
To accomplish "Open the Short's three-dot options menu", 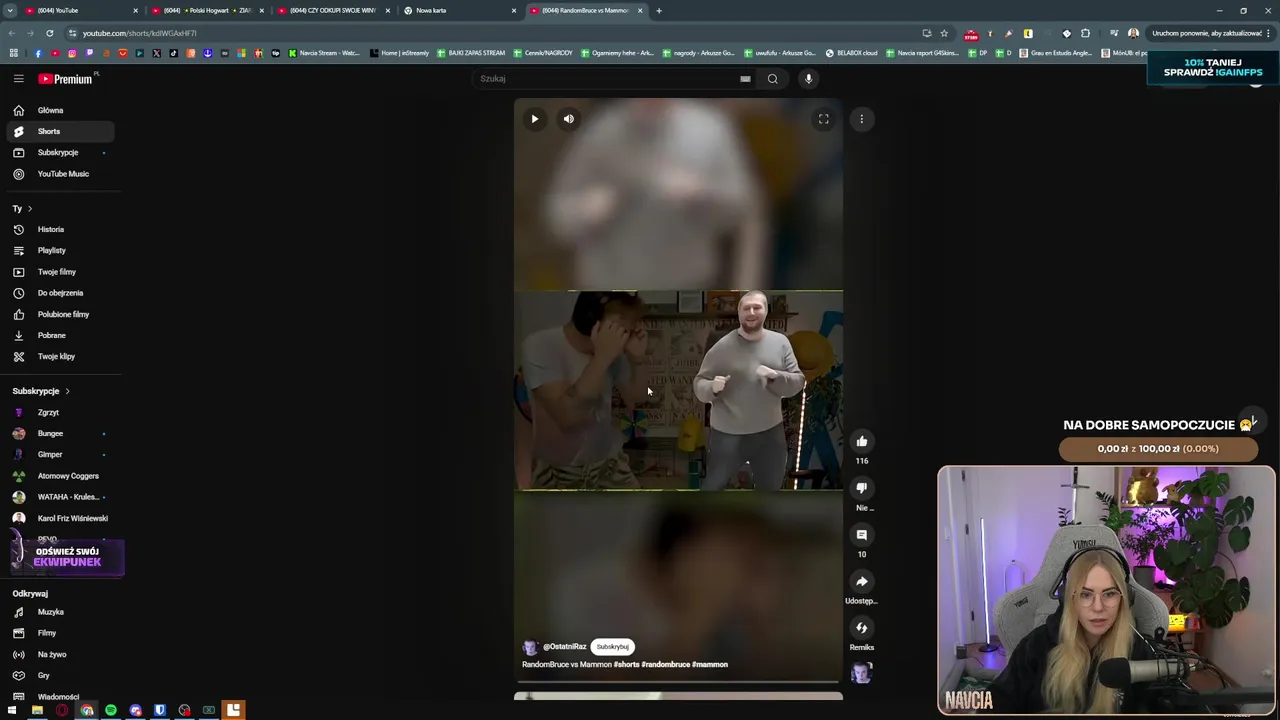I will [x=861, y=119].
